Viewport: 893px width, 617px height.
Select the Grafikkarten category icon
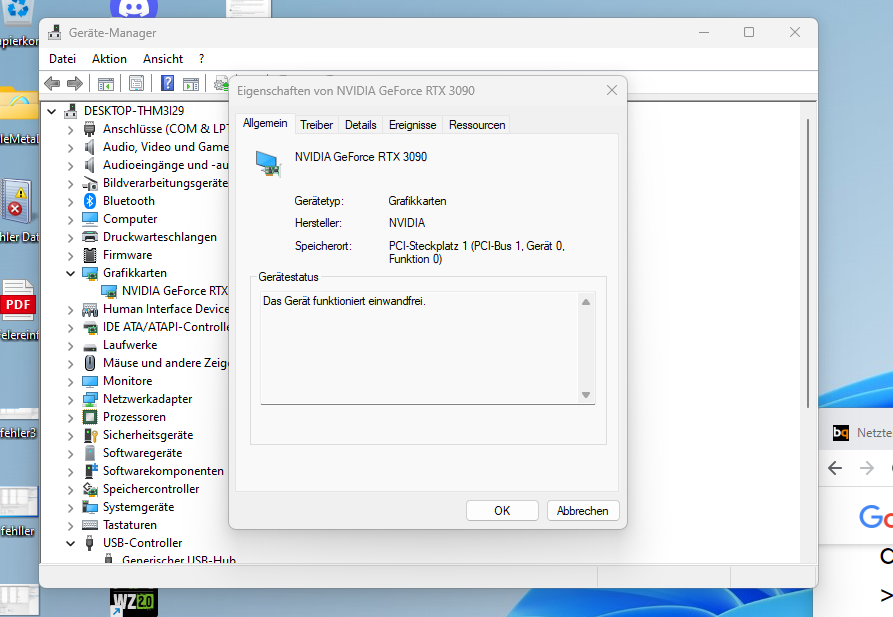point(89,273)
